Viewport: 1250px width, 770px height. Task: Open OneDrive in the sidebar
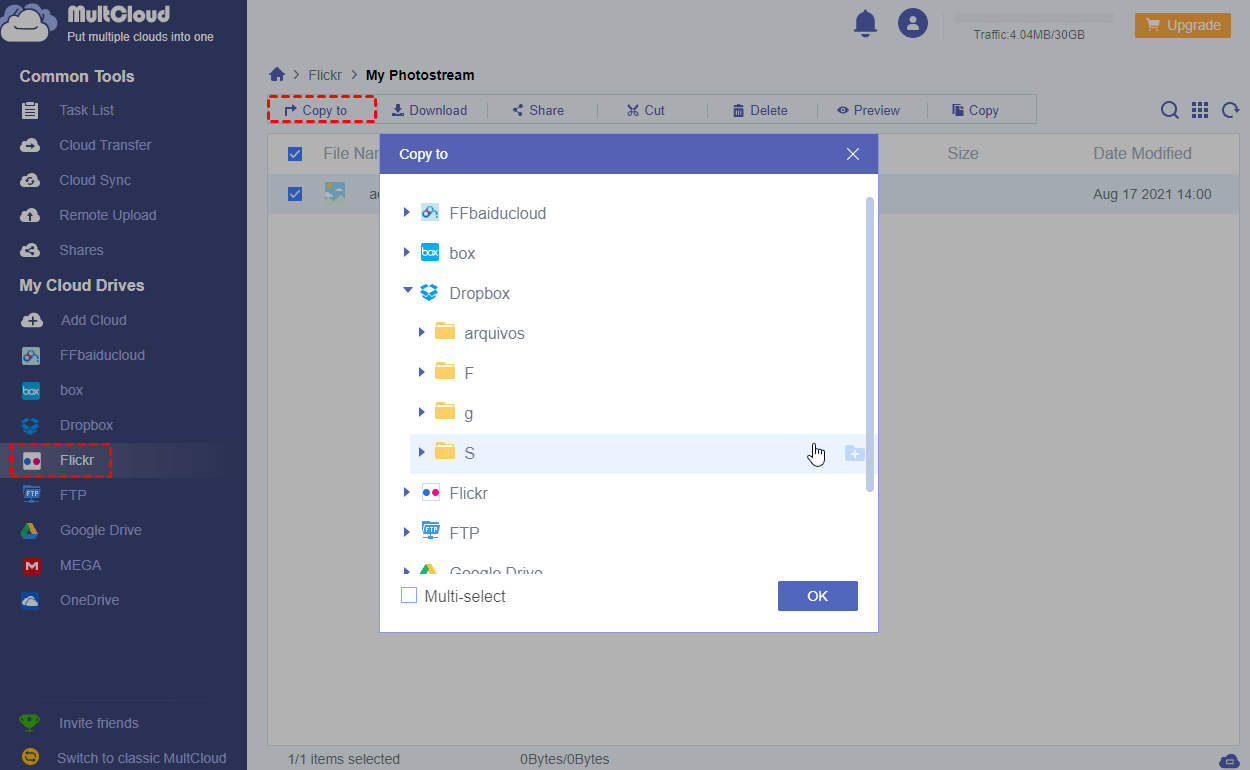89,600
